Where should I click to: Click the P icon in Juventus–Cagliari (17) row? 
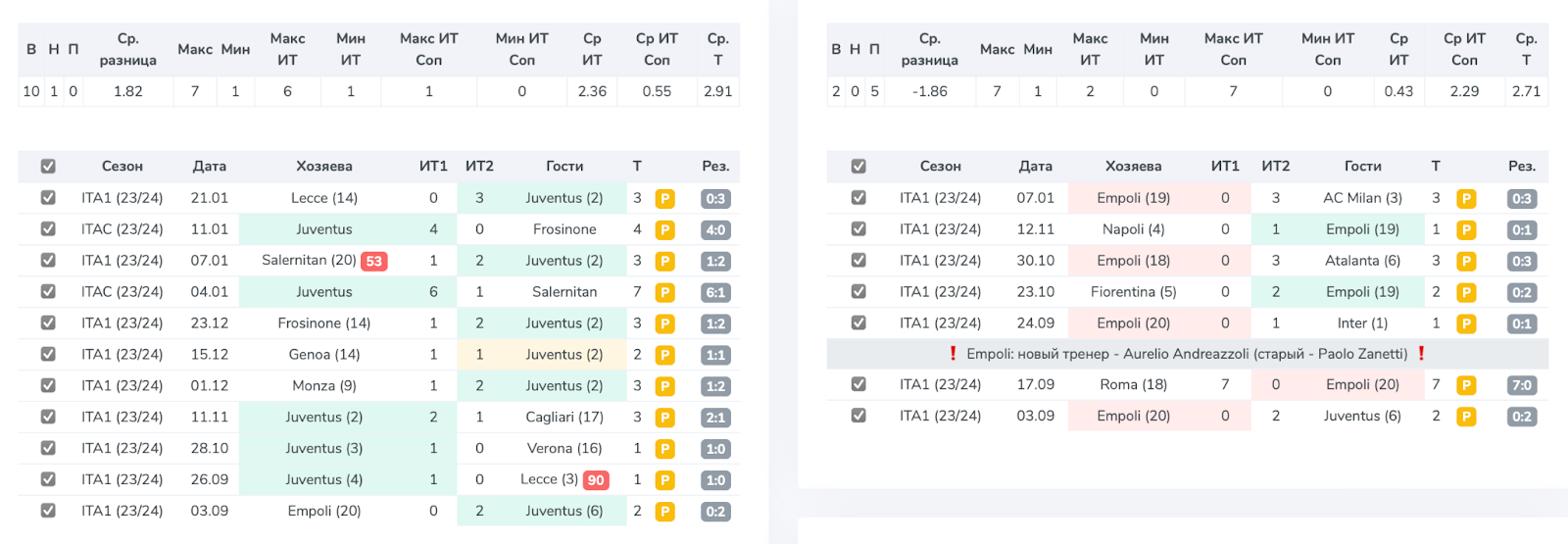[664, 418]
